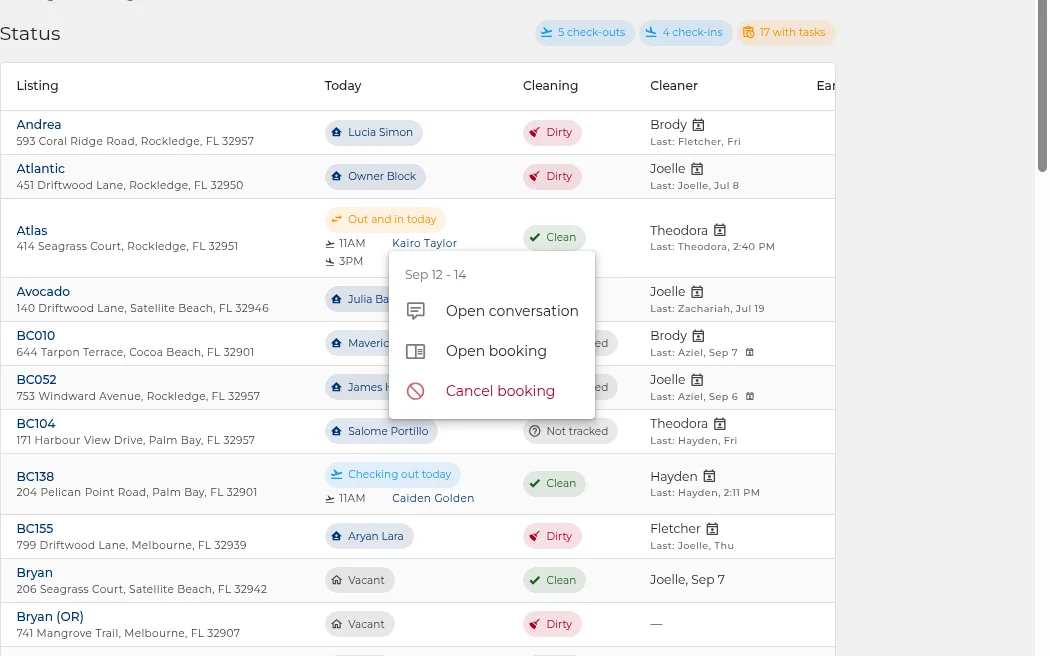
Task: Click the Cleaning column header
Action: (550, 86)
